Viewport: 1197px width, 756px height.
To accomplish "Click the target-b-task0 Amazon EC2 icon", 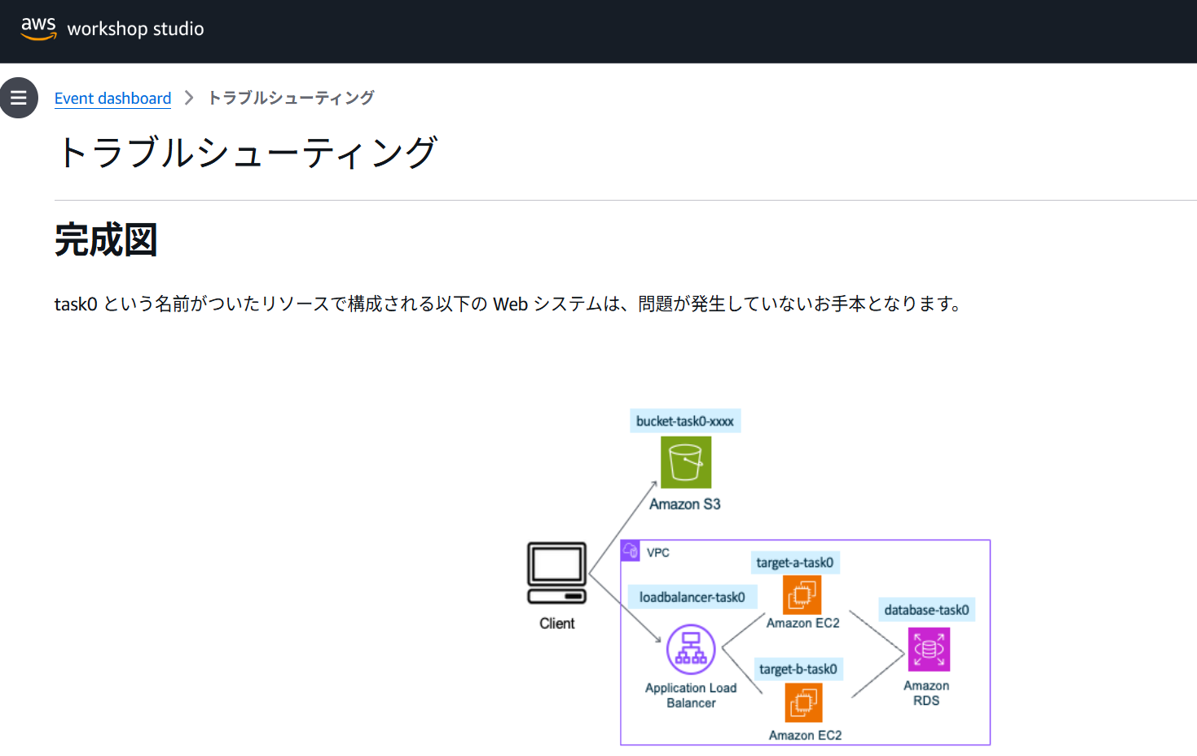I will (x=802, y=702).
